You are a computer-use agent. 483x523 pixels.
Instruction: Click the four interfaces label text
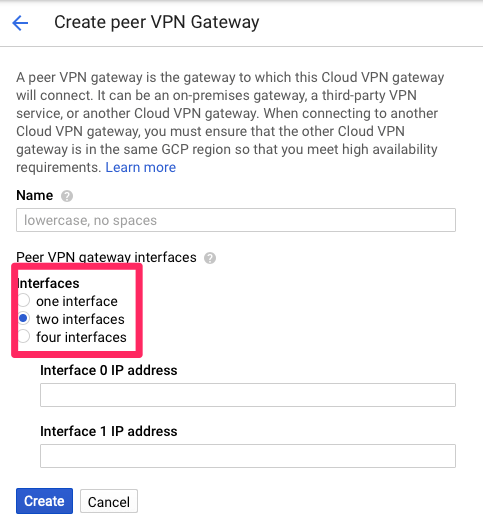[x=81, y=337]
